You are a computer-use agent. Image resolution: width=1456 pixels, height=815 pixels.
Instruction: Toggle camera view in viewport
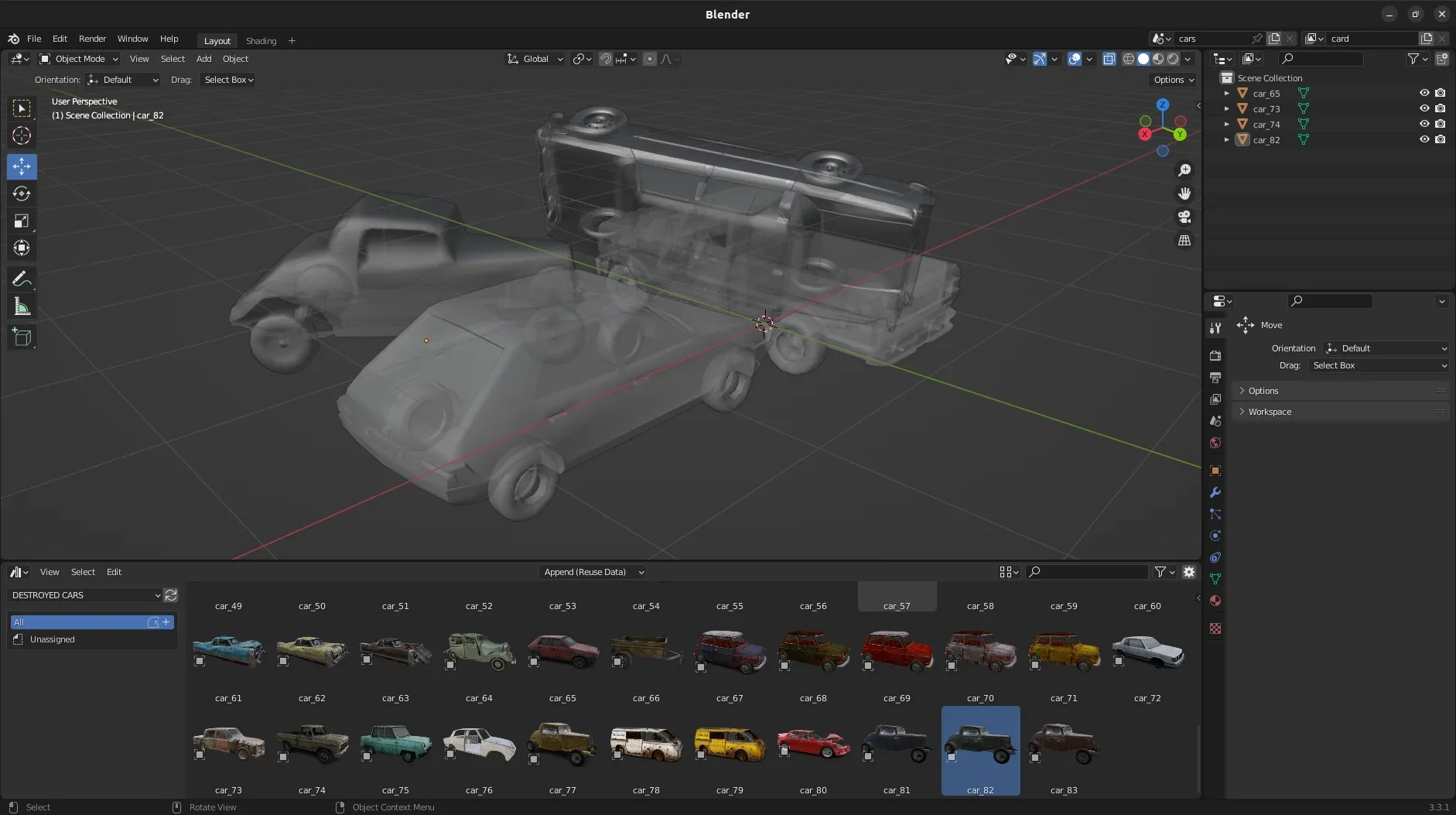[x=1184, y=217]
